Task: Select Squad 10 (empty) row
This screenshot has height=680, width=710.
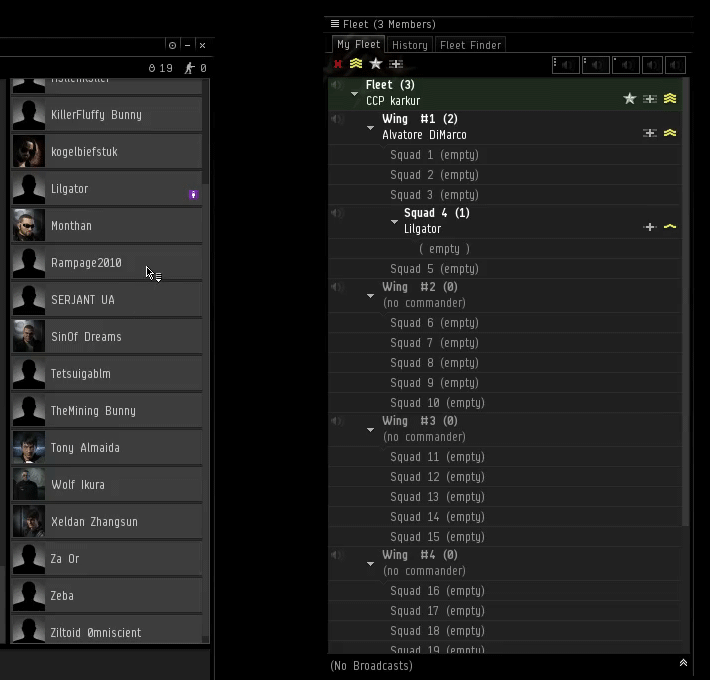Action: (505, 403)
